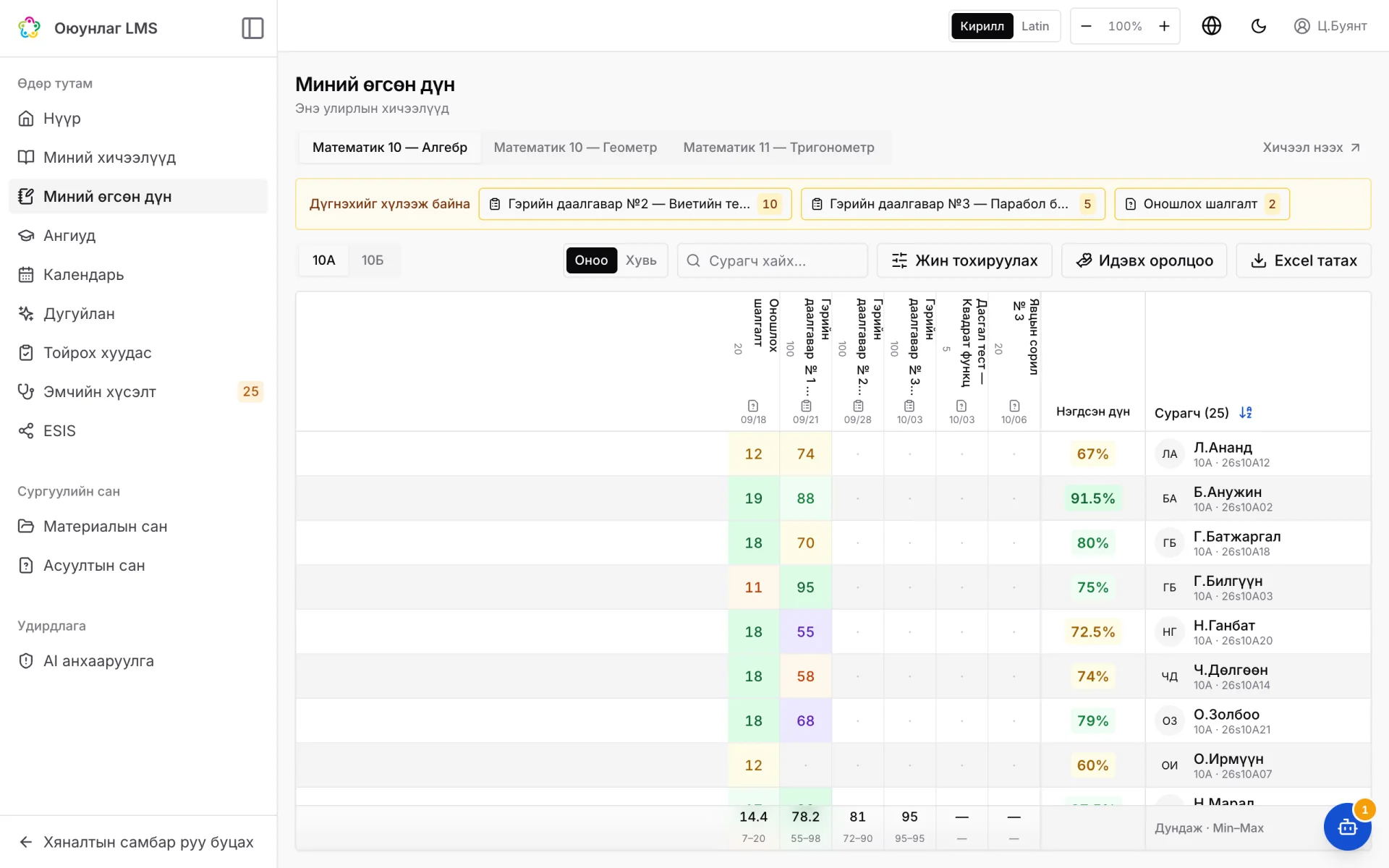Image resolution: width=1389 pixels, height=868 pixels.
Task: Go to Нүүр home page
Action: coord(138,119)
